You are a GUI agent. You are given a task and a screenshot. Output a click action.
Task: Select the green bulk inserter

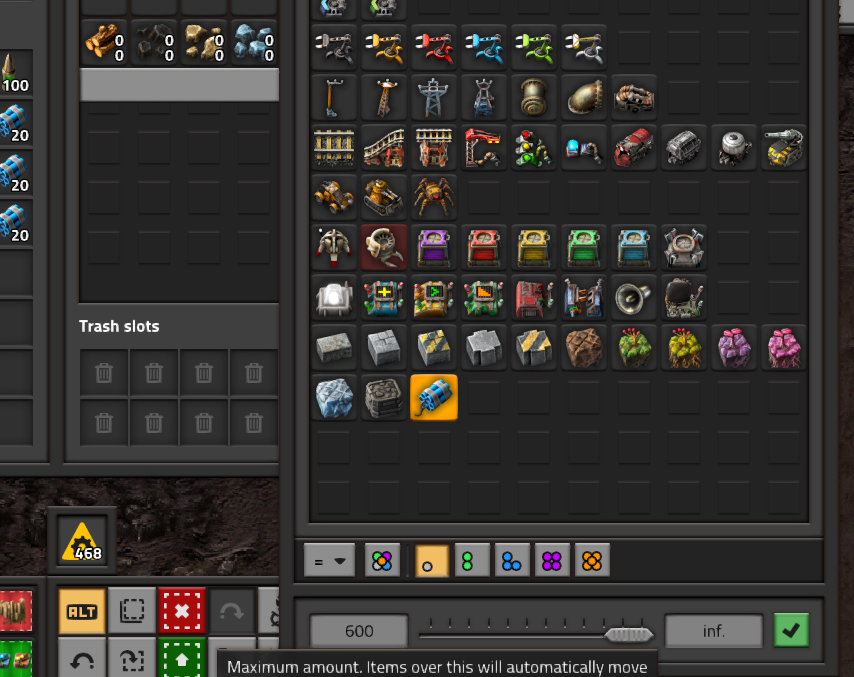(534, 47)
